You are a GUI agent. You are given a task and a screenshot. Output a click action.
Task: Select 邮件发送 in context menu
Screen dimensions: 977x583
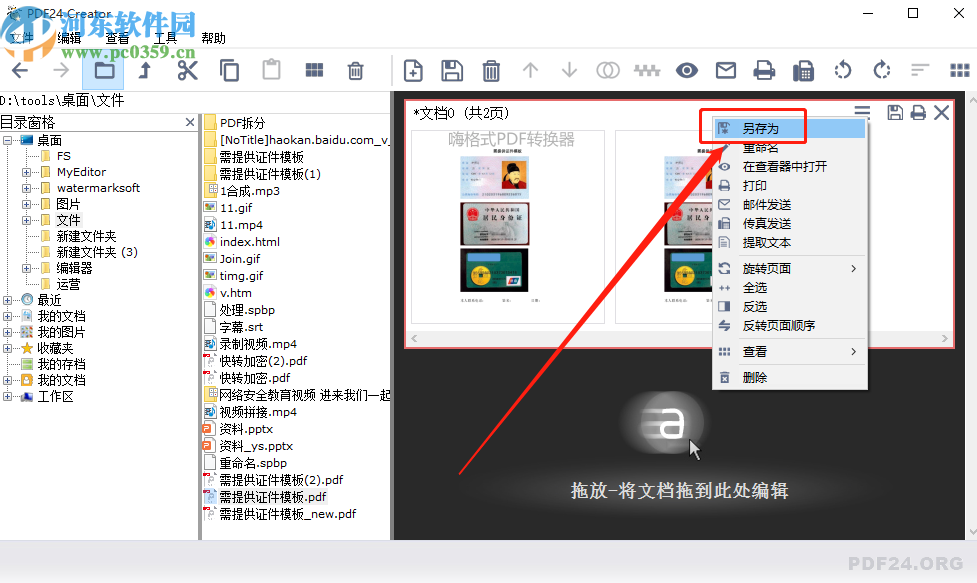(789, 204)
